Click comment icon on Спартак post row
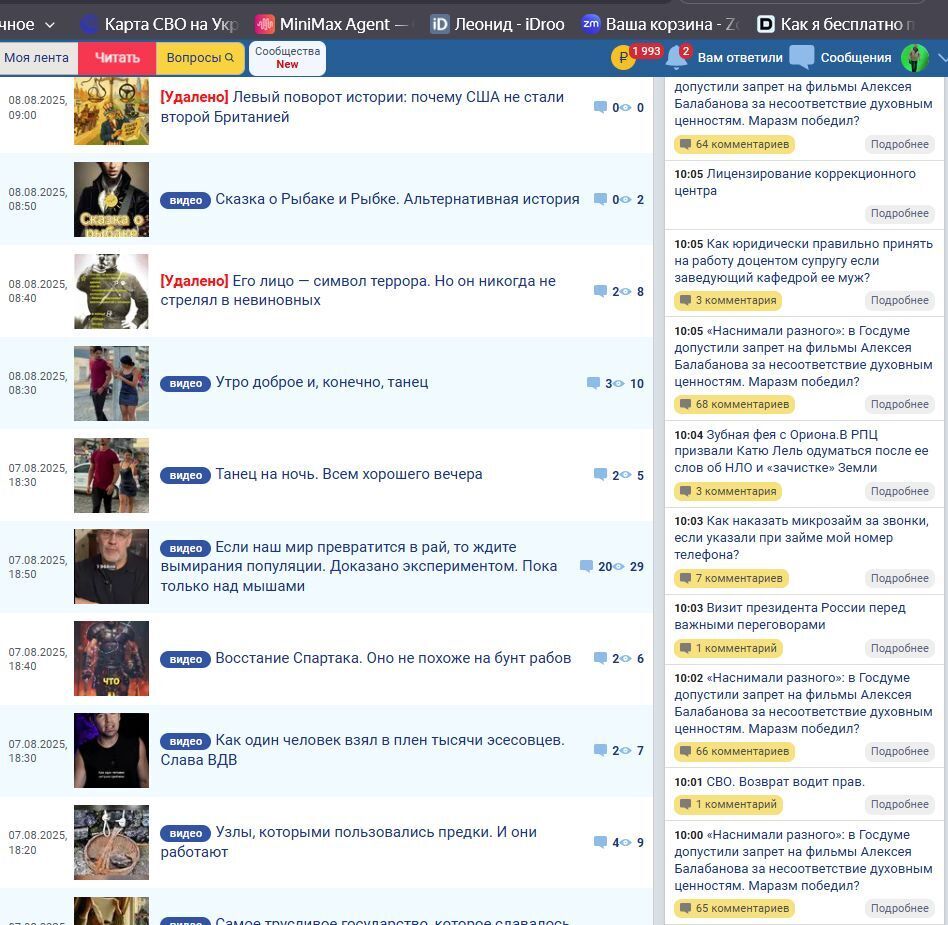This screenshot has width=948, height=925. coord(600,658)
